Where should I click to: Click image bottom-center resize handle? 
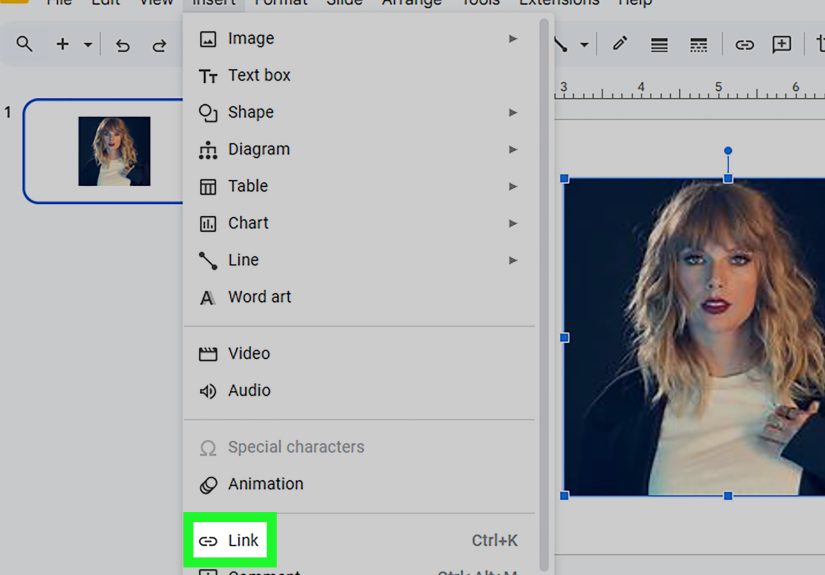coord(728,496)
